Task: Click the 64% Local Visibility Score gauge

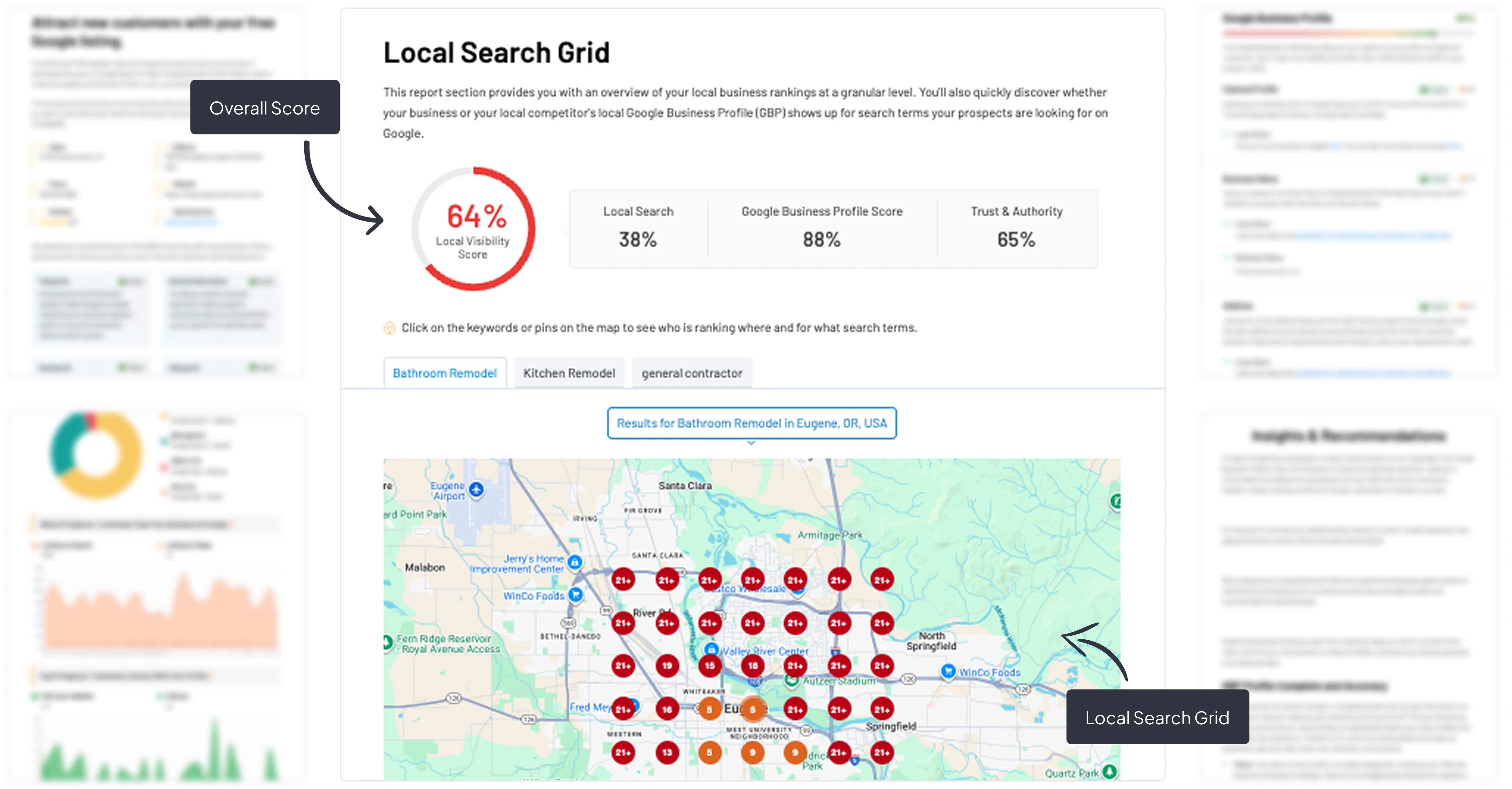Action: (473, 229)
